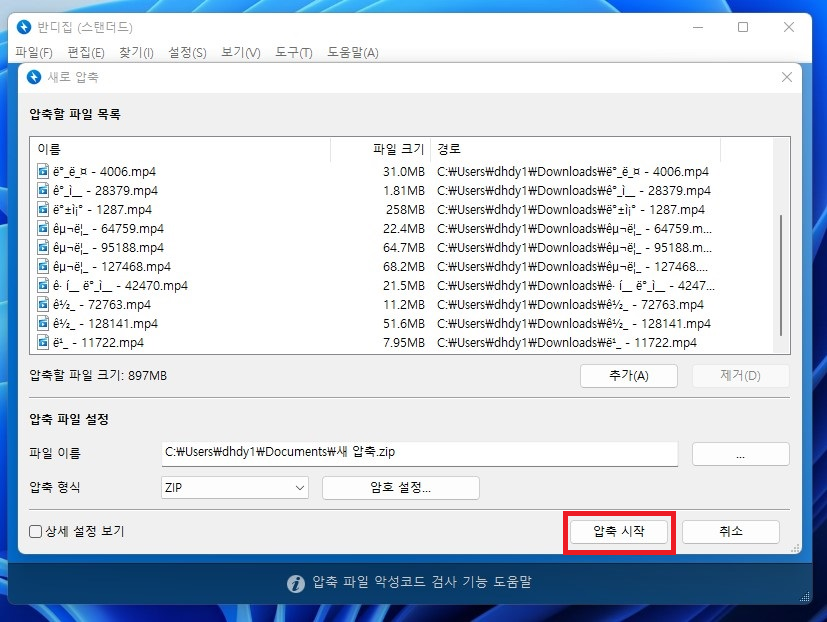The image size is (827, 622).
Task: Open the 파일(F) menu
Action: [x=34, y=52]
